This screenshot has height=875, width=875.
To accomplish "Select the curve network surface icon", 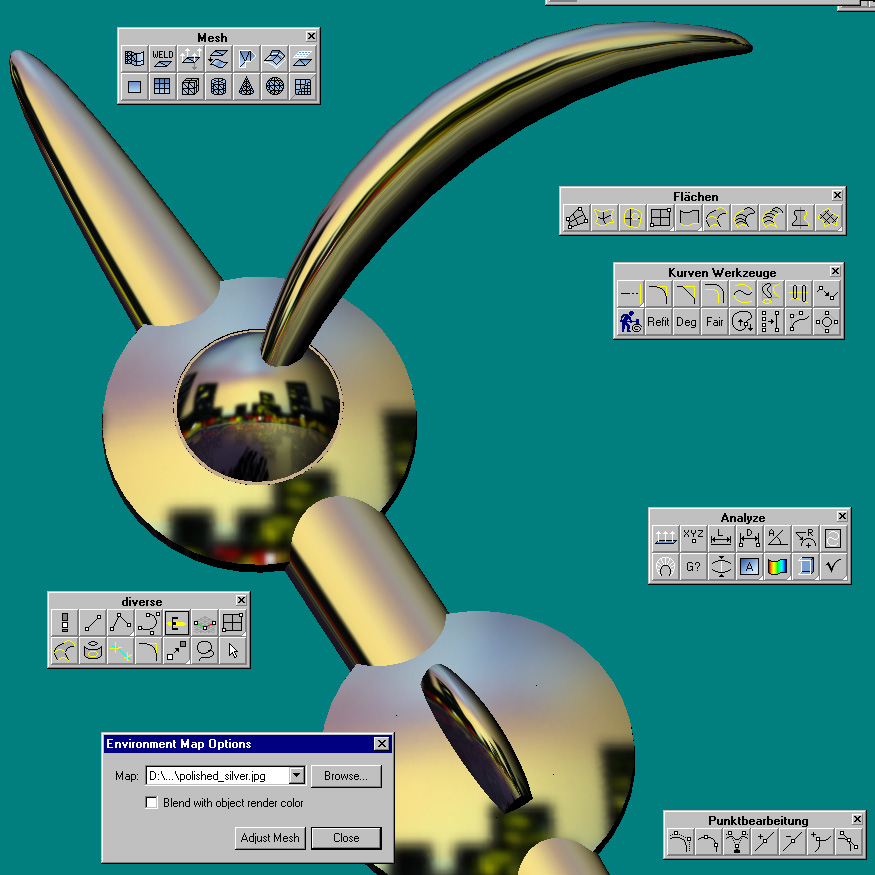I will point(828,218).
